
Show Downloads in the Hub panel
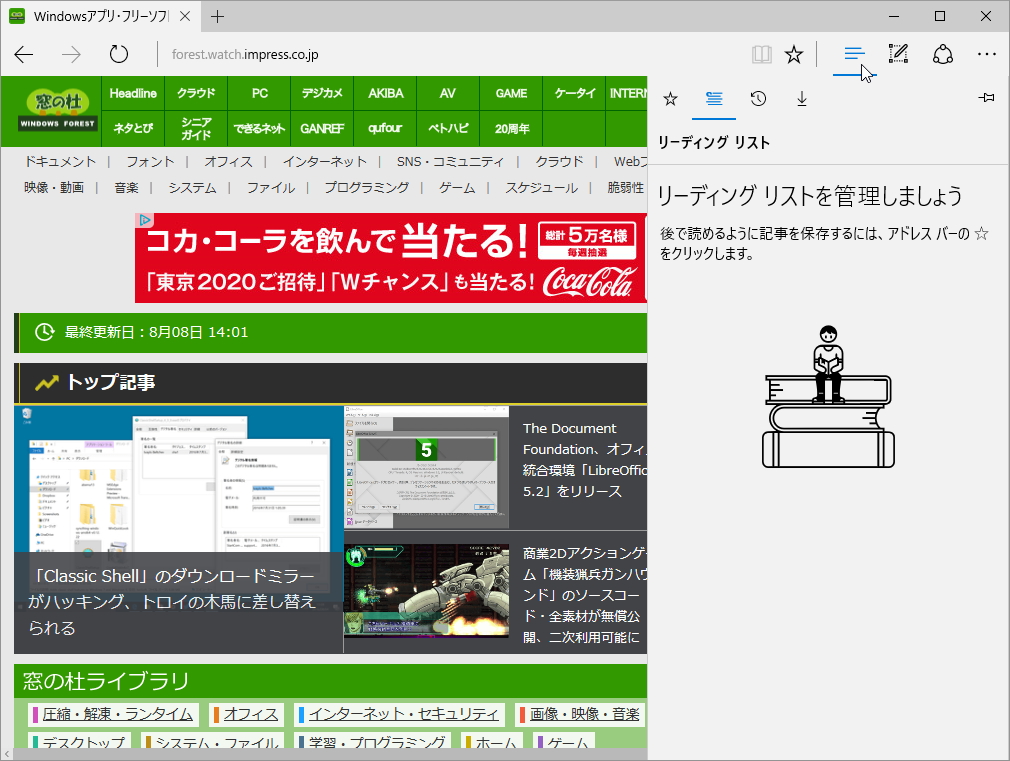tap(802, 98)
